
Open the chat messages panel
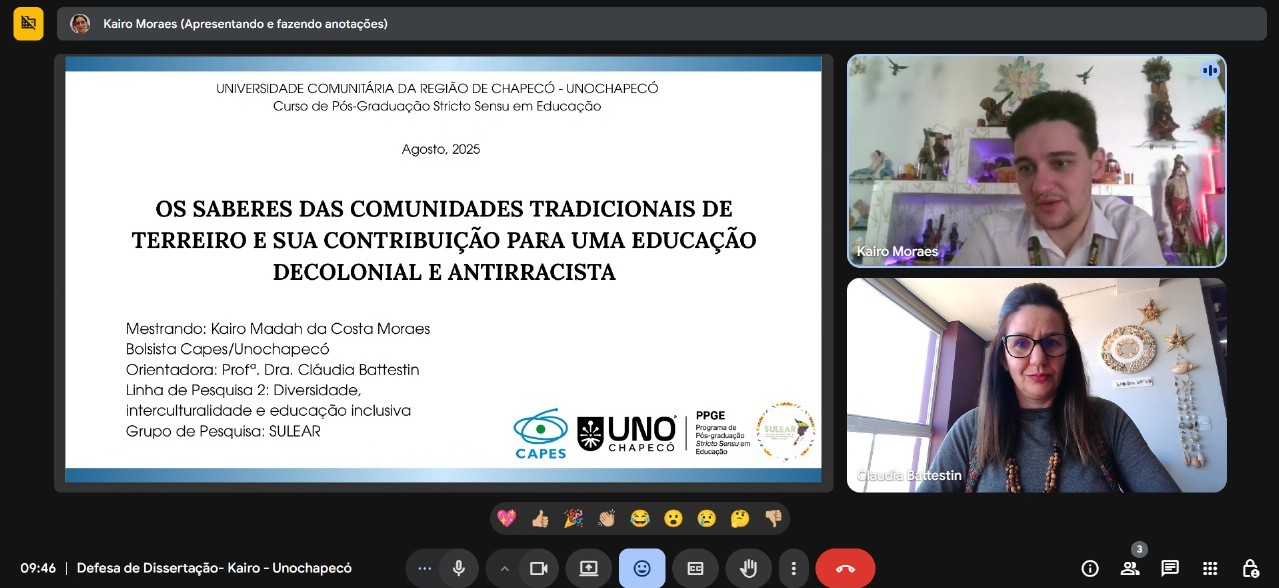pos(1170,568)
